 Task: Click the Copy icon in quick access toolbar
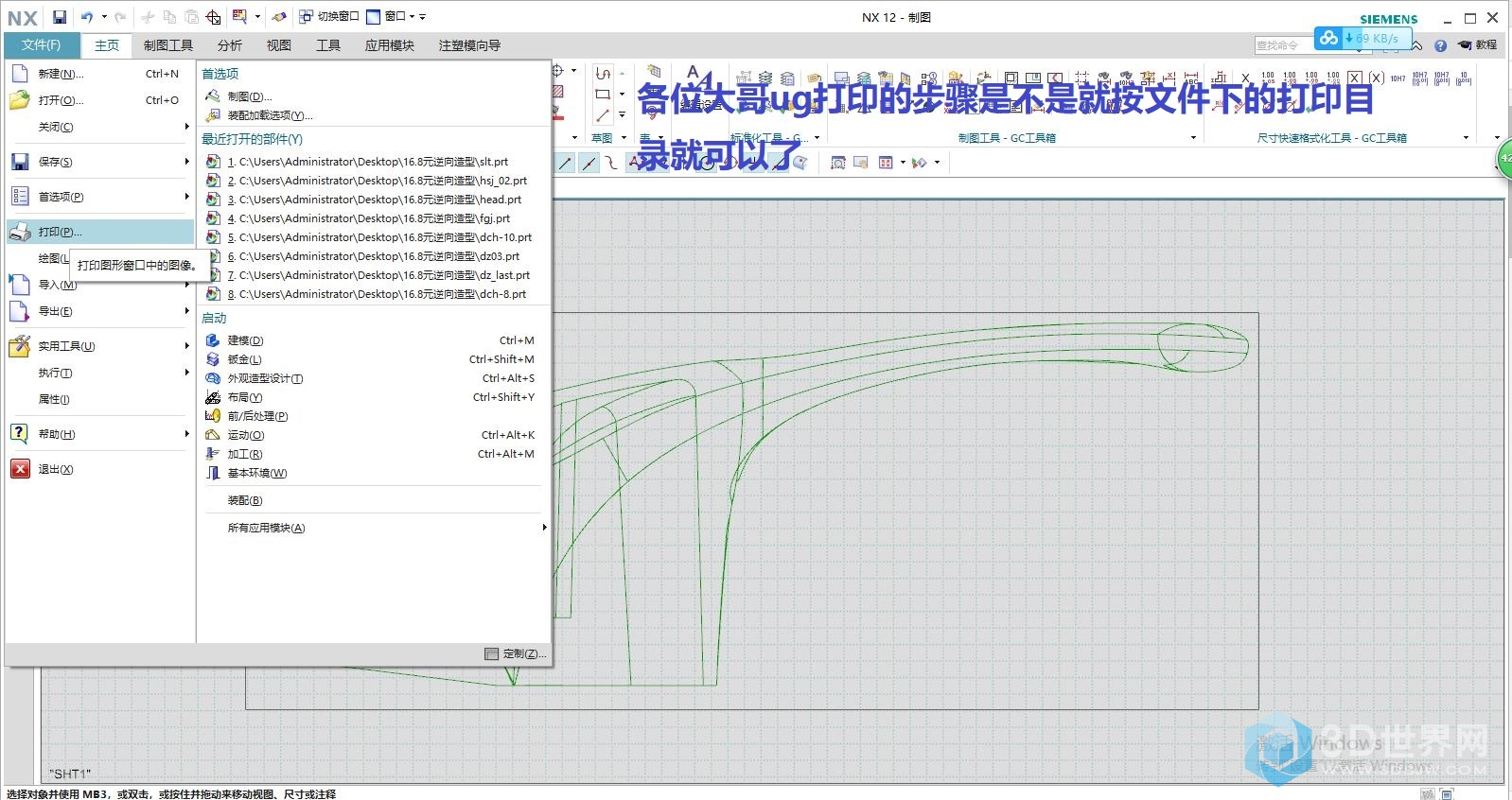pos(169,17)
